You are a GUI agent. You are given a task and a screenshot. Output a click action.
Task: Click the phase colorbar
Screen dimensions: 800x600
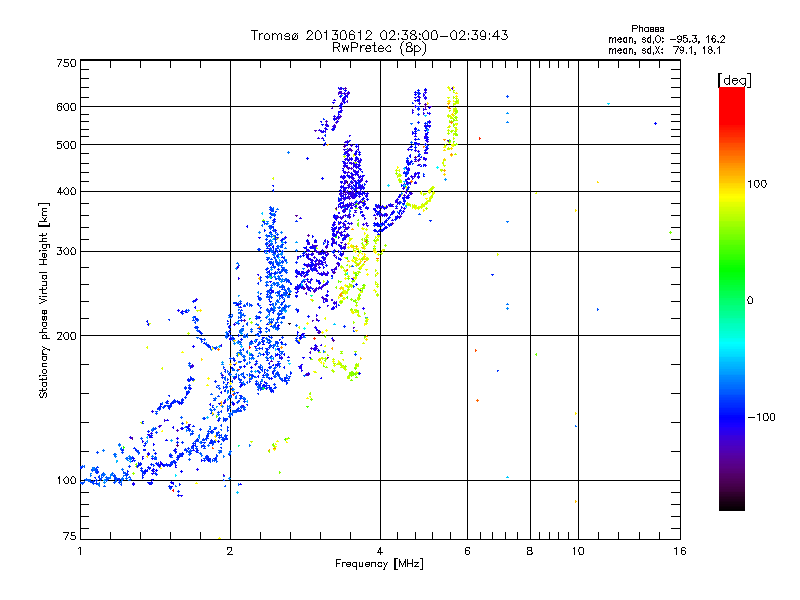pyautogui.click(x=732, y=299)
